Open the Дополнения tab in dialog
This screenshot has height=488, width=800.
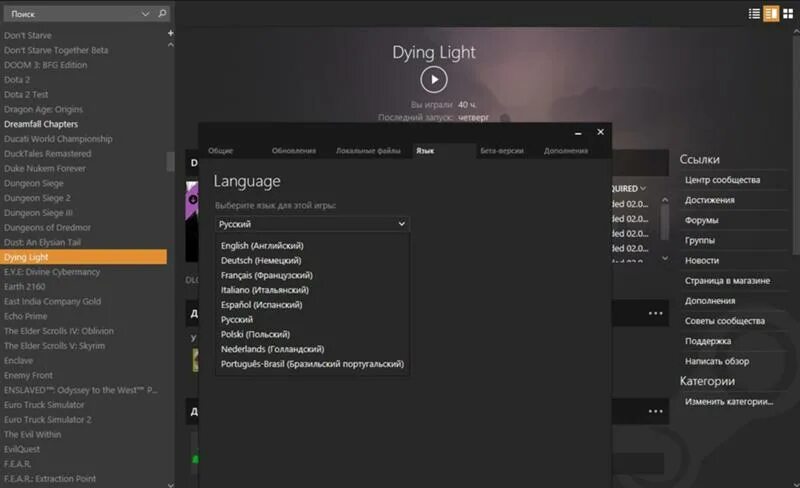[566, 151]
